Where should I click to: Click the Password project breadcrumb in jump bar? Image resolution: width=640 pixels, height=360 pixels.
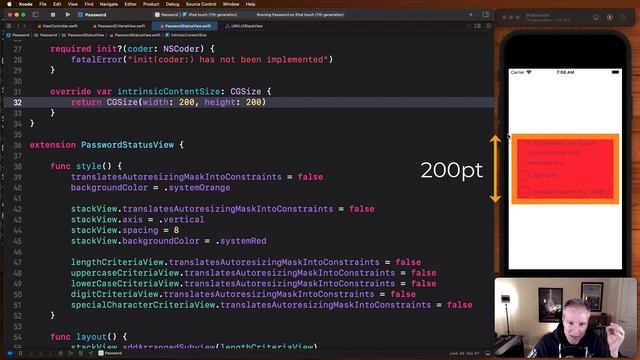18,35
